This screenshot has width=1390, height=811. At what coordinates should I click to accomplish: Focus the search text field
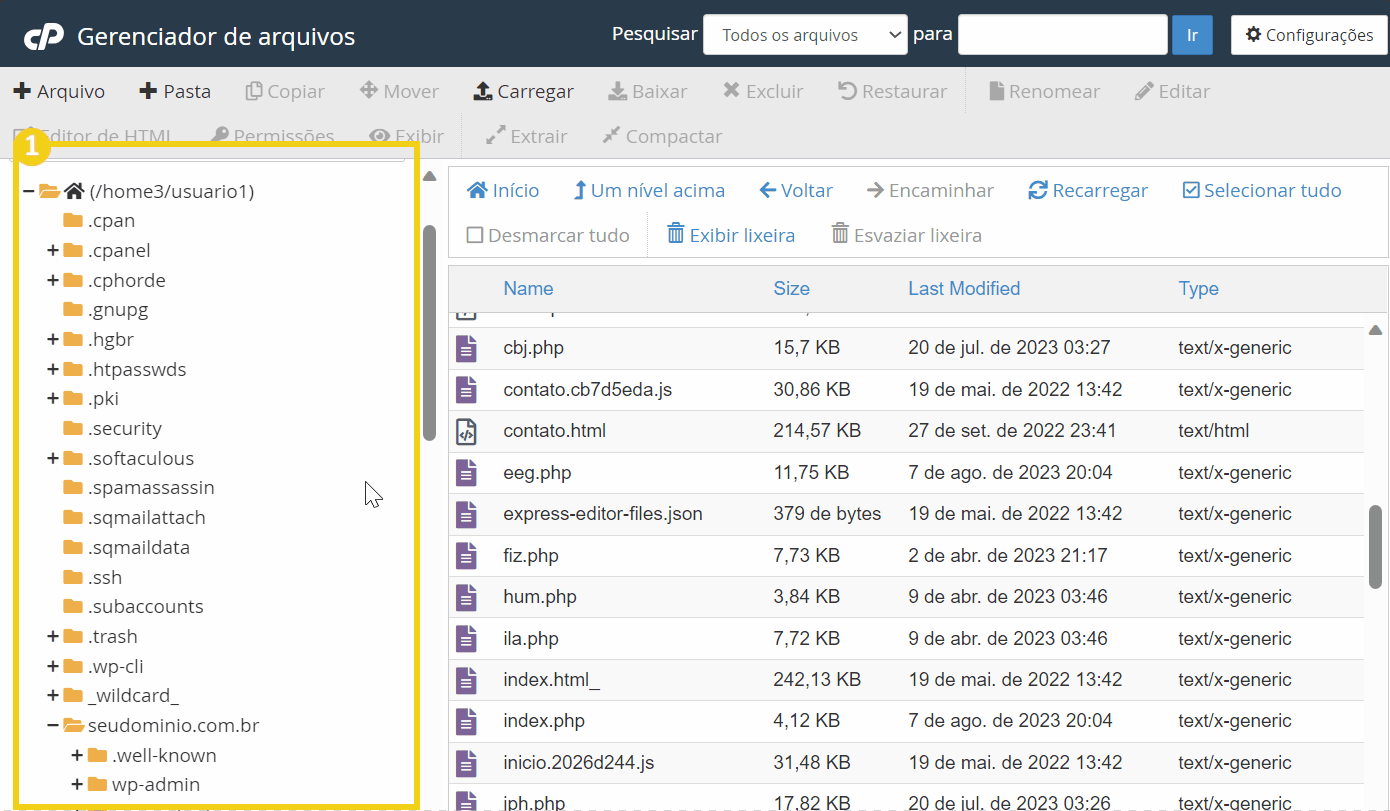[1063, 35]
